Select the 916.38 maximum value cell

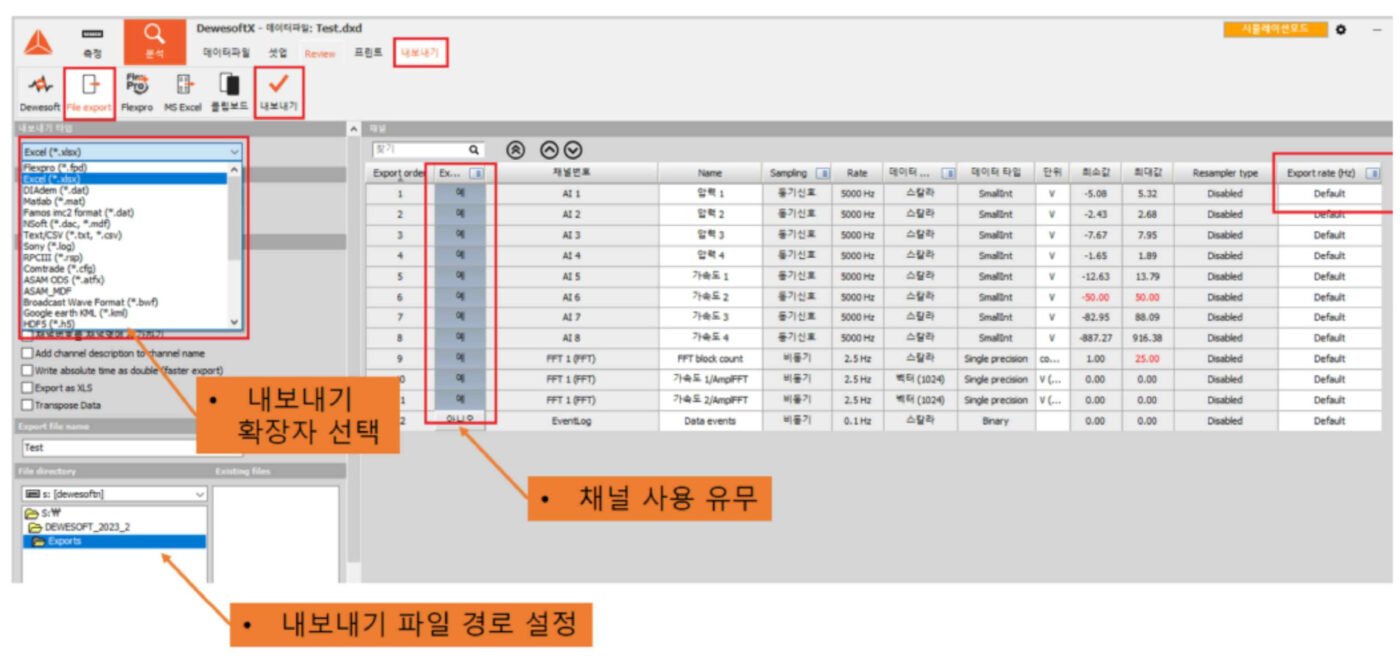coord(1147,338)
